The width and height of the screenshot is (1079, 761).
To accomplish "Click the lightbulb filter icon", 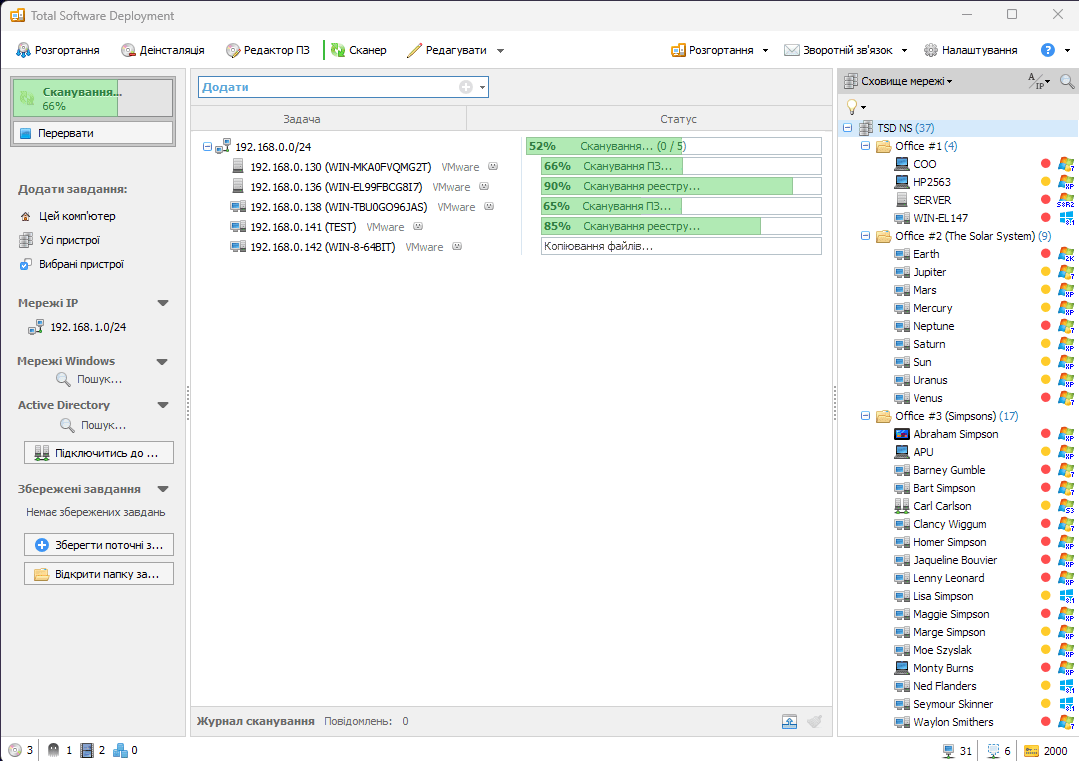I will coord(852,106).
